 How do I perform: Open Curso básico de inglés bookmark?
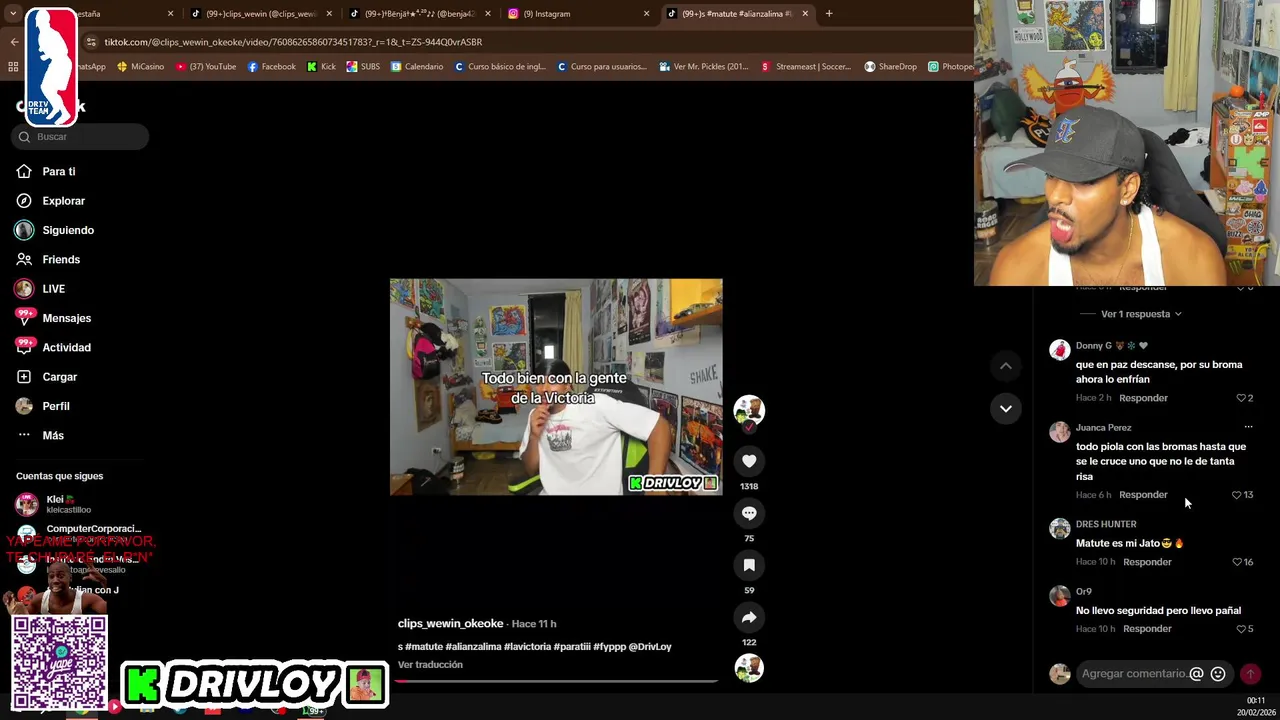pos(500,67)
